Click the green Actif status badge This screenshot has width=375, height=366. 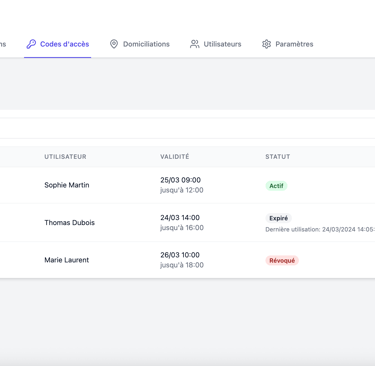tap(276, 186)
